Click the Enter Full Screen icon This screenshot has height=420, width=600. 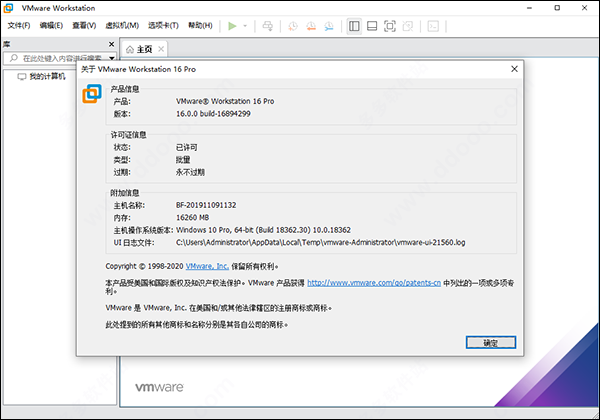click(390, 26)
